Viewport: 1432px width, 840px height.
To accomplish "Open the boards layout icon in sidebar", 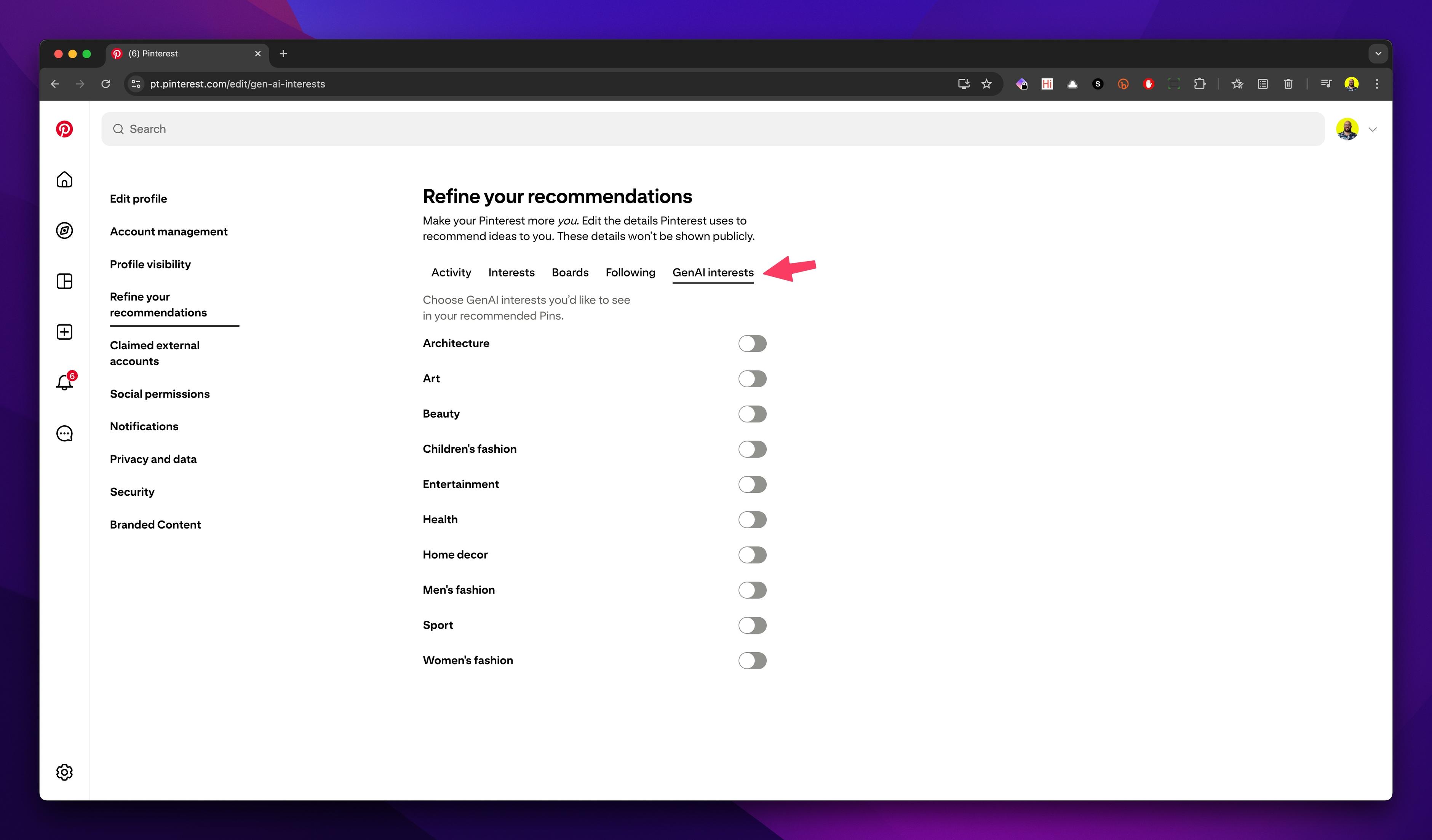I will tap(64, 281).
